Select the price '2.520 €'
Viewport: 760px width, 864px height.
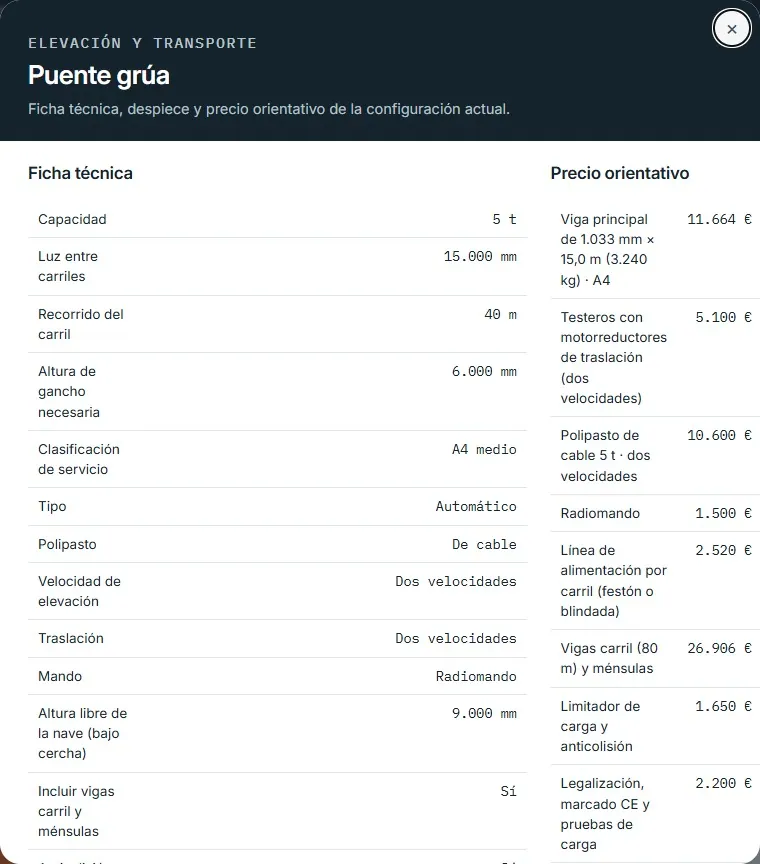723,550
